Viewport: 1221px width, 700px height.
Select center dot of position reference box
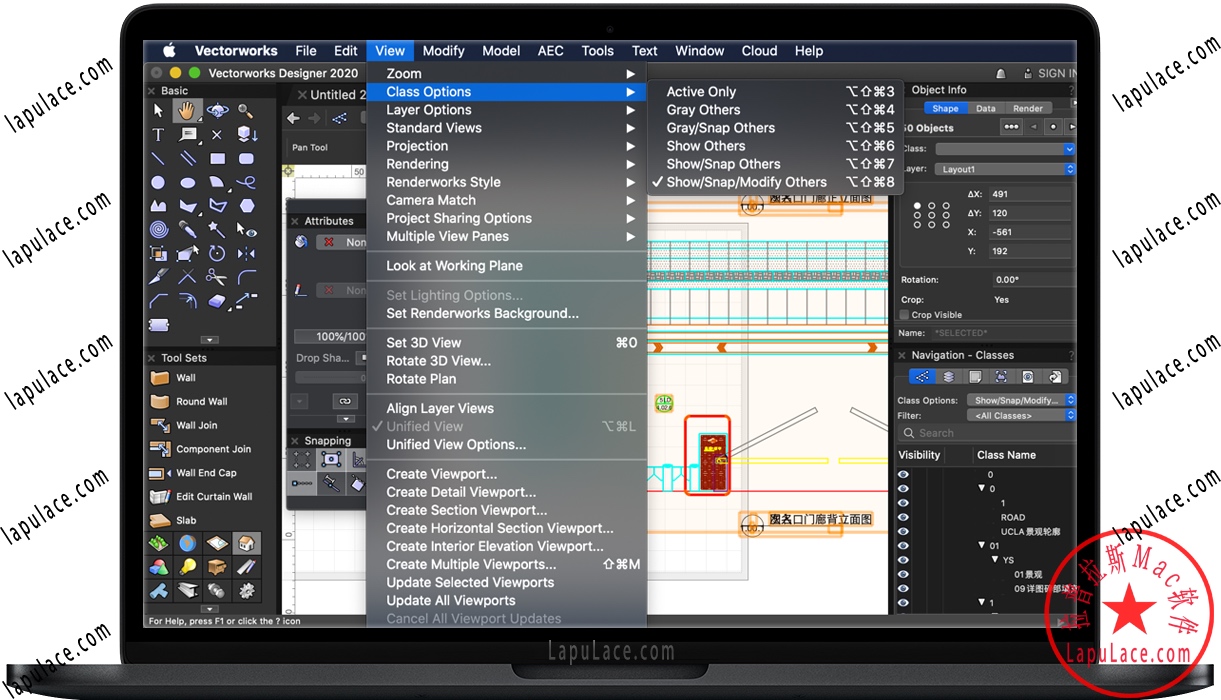point(932,213)
